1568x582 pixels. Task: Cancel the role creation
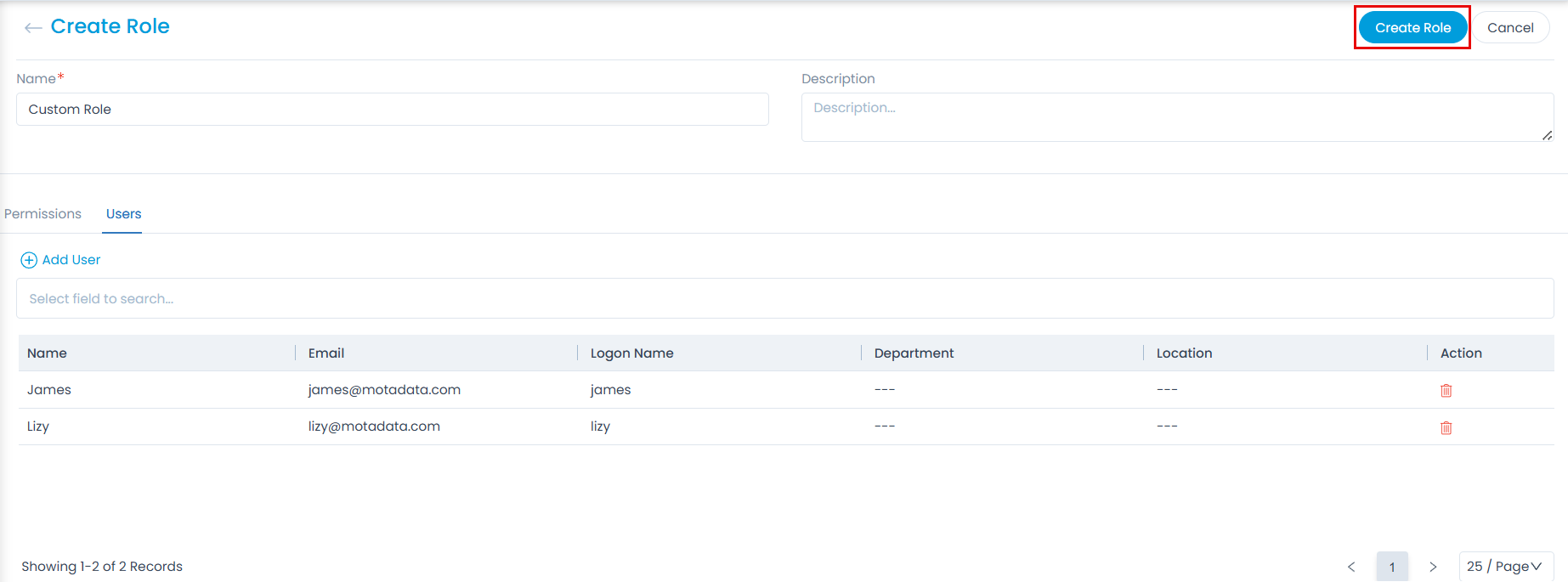tap(1510, 27)
